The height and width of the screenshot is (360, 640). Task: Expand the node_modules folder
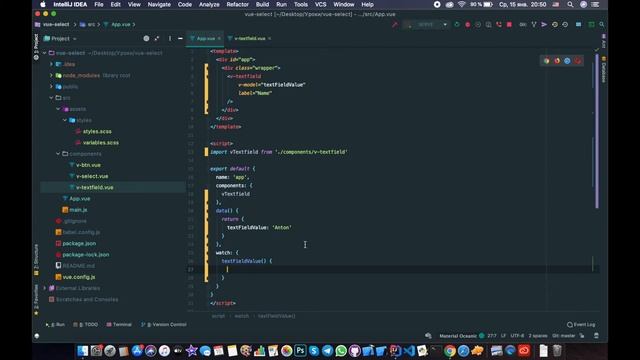51,76
